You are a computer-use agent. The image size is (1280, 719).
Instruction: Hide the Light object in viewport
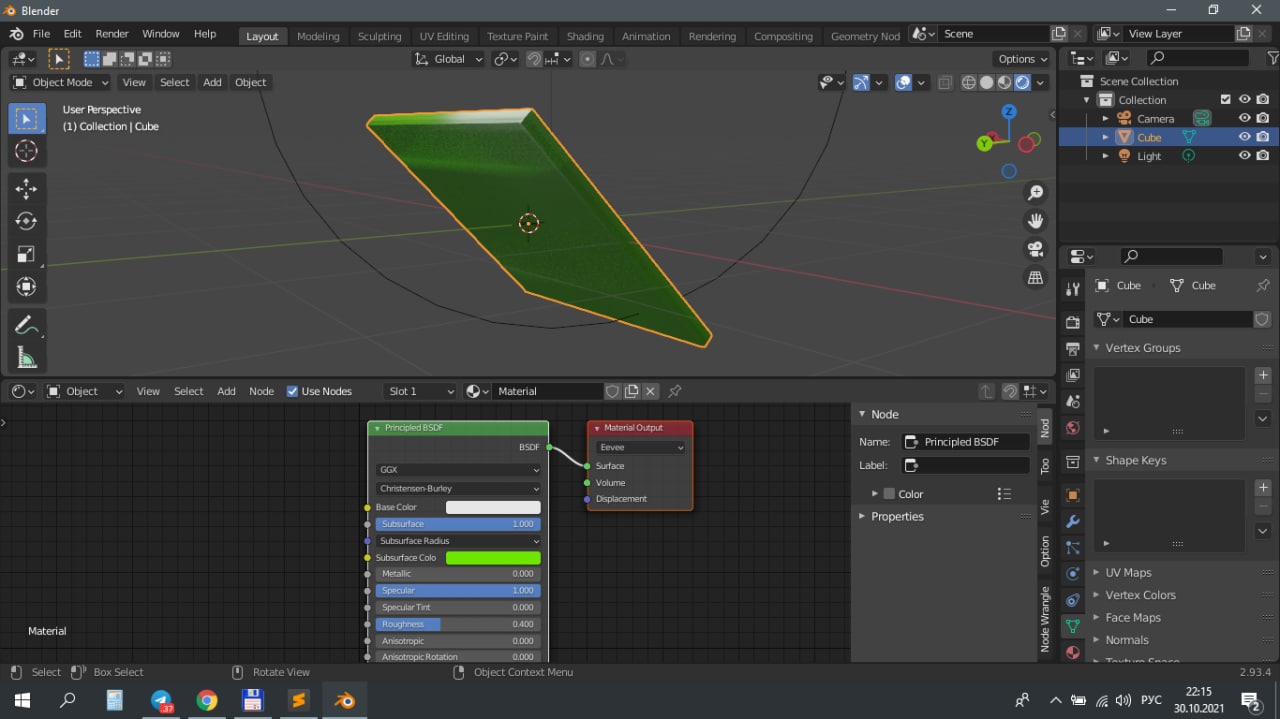pos(1245,156)
